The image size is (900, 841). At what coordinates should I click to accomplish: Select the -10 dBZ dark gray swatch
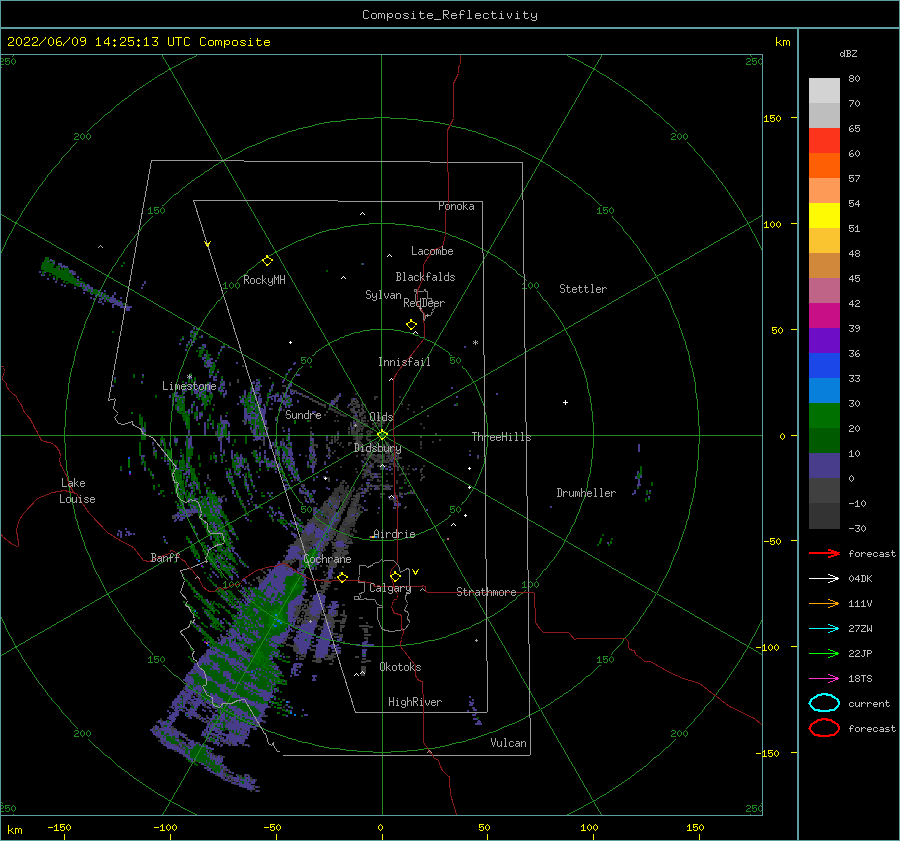[824, 516]
